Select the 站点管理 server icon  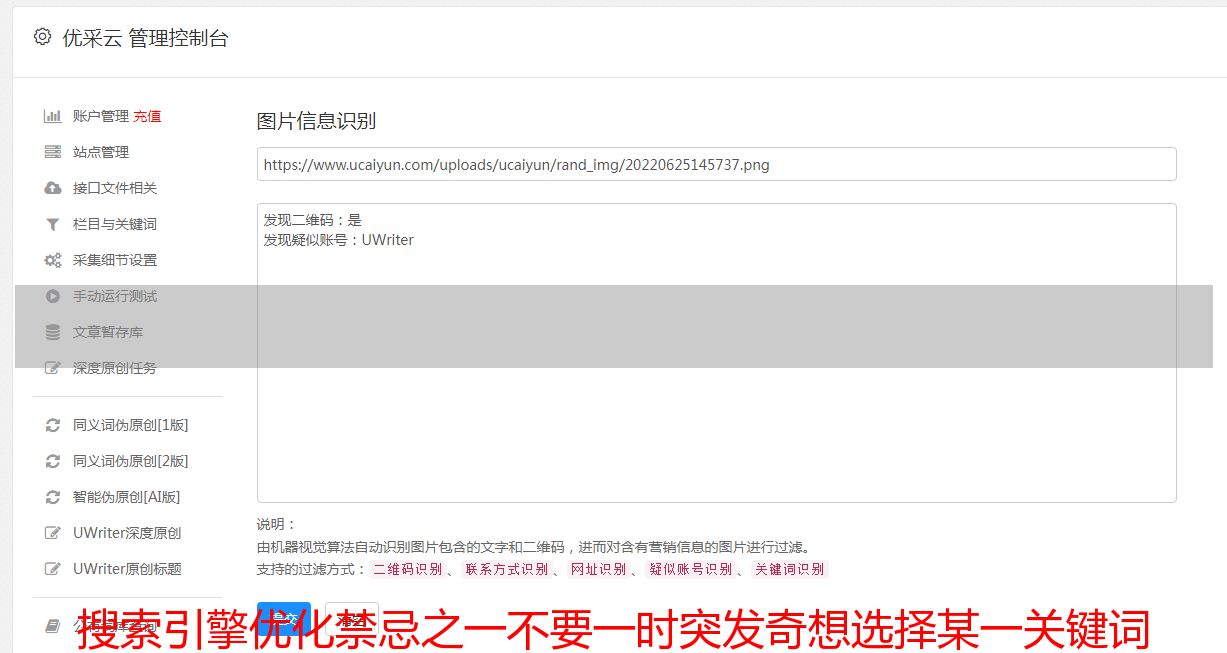point(53,152)
